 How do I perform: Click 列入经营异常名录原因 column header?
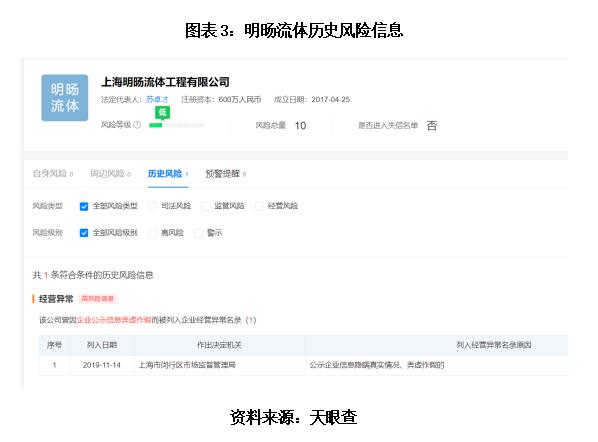(494, 345)
